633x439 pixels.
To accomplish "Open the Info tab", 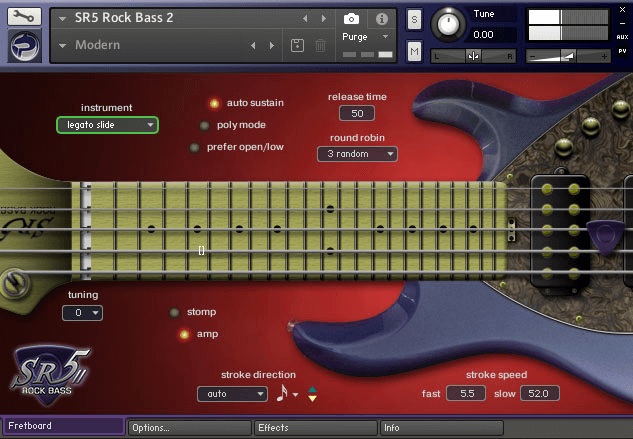I will coord(442,428).
